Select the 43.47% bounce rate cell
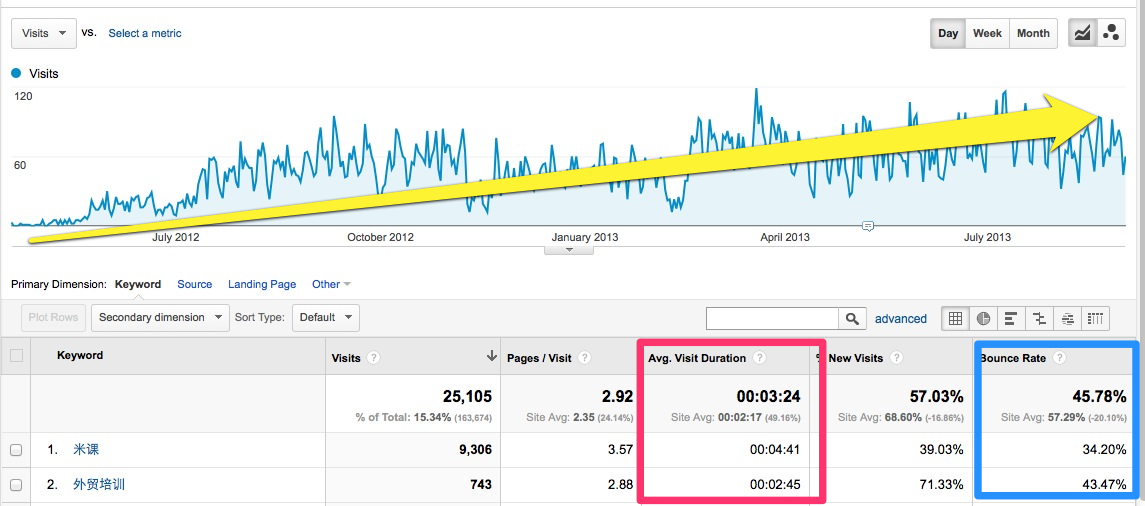 point(1105,483)
